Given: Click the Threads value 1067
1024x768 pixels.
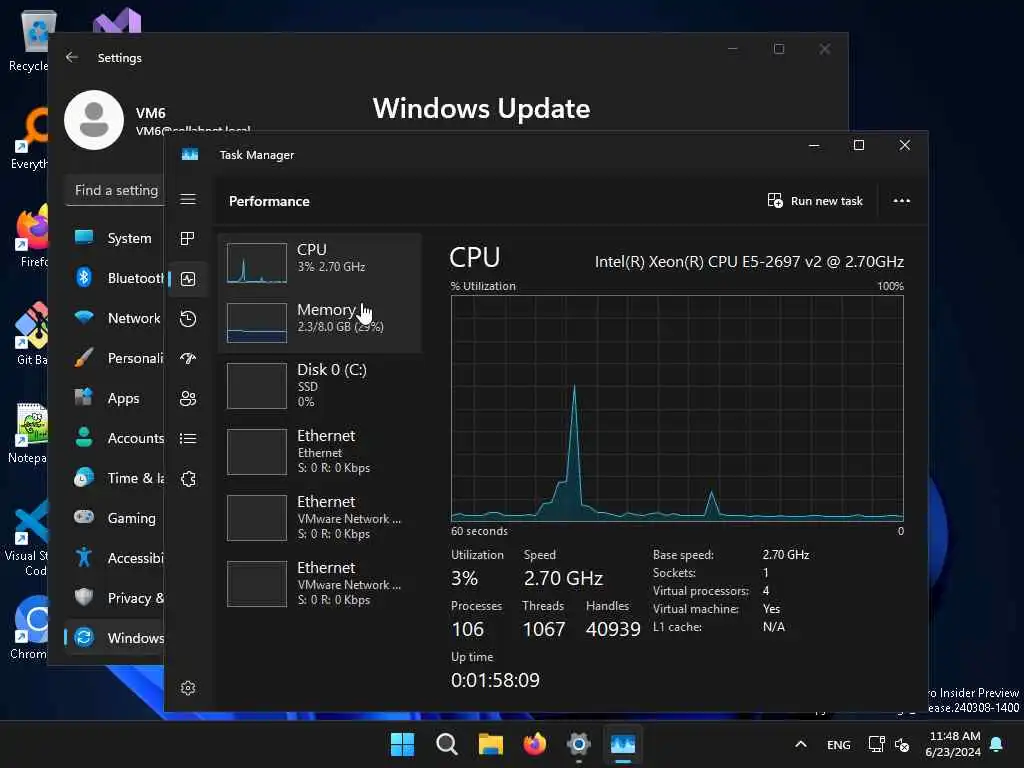Looking at the screenshot, I should 543,629.
